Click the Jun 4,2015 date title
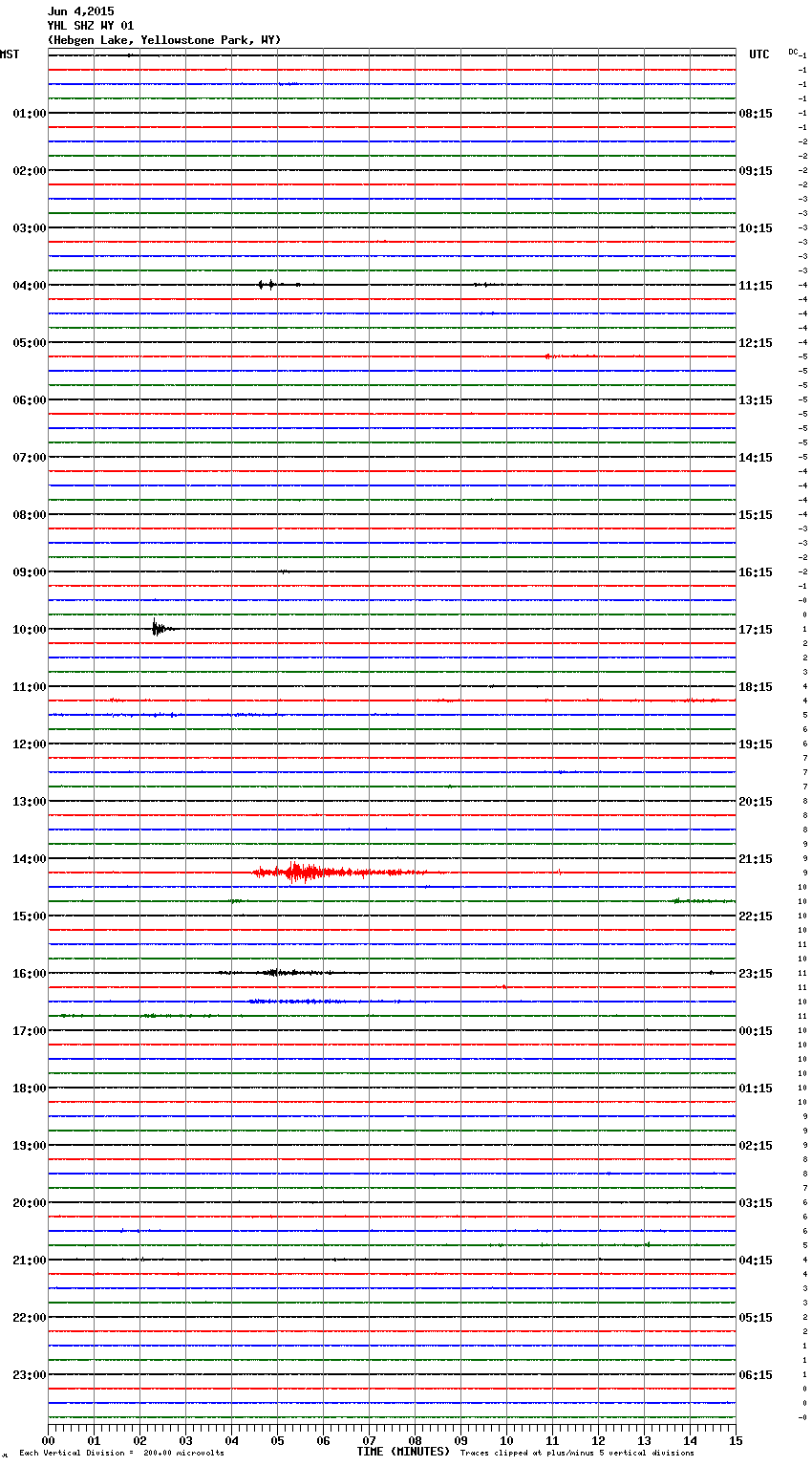 (x=80, y=11)
